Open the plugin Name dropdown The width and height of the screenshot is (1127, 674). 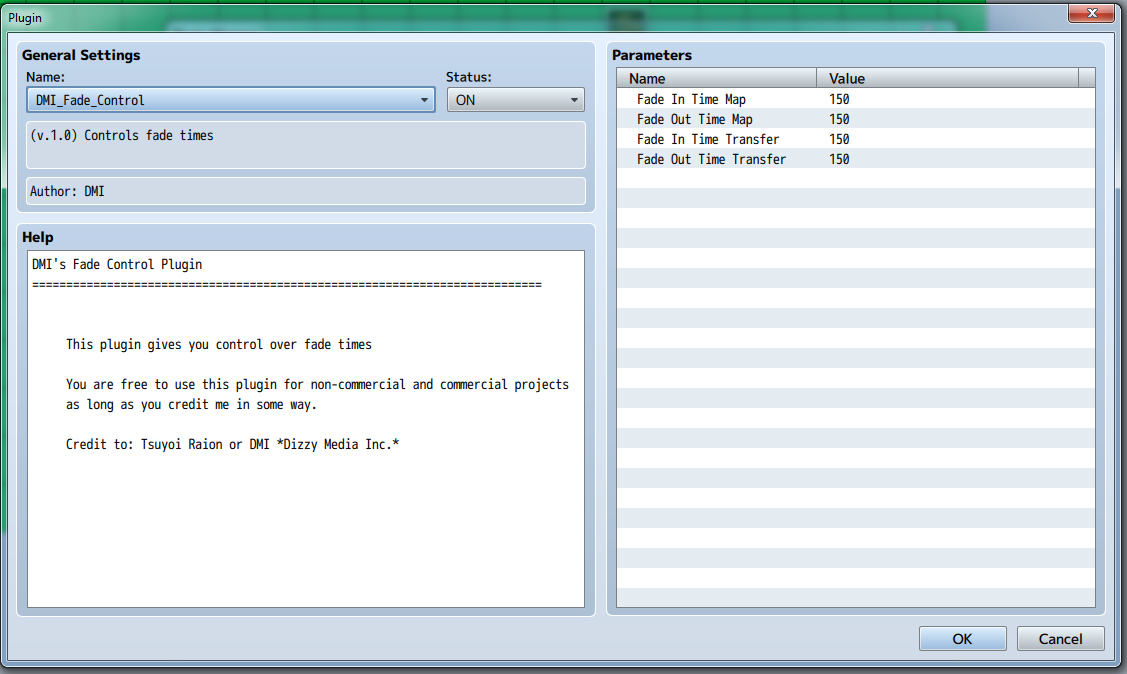(x=230, y=100)
